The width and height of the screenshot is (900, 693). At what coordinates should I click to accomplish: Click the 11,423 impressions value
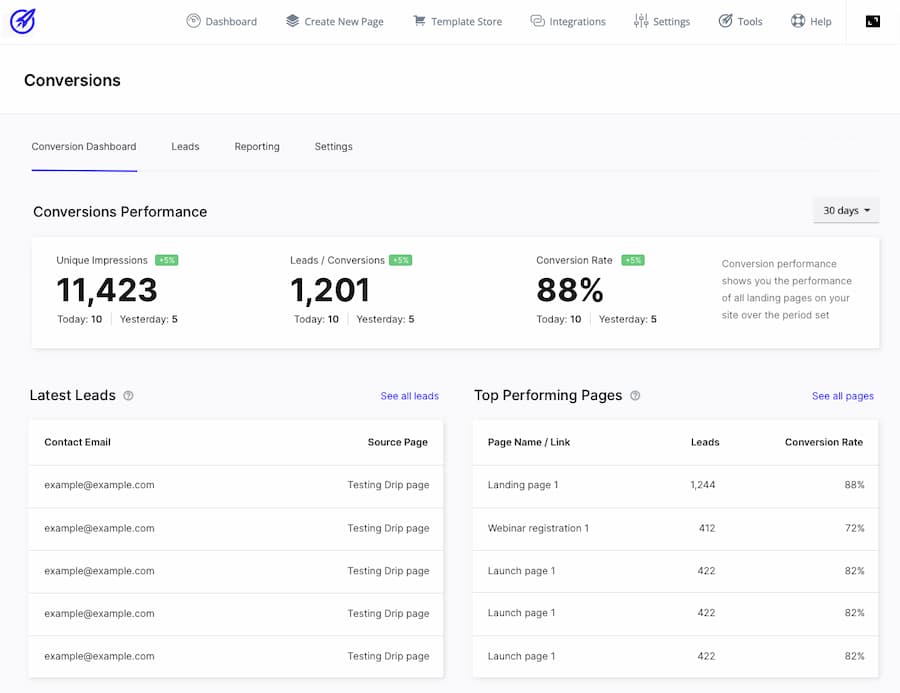pyautogui.click(x=107, y=290)
